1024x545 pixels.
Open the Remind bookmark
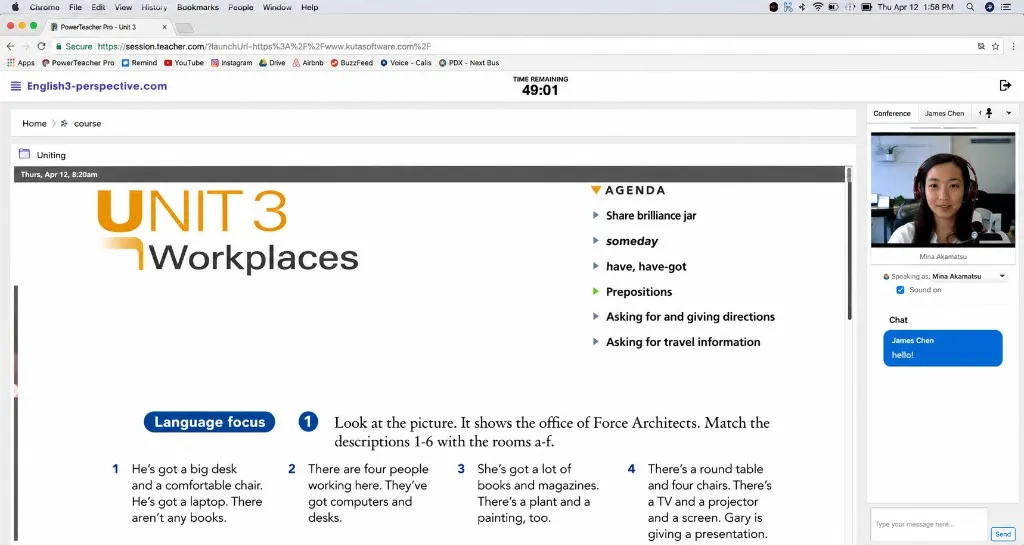[139, 63]
